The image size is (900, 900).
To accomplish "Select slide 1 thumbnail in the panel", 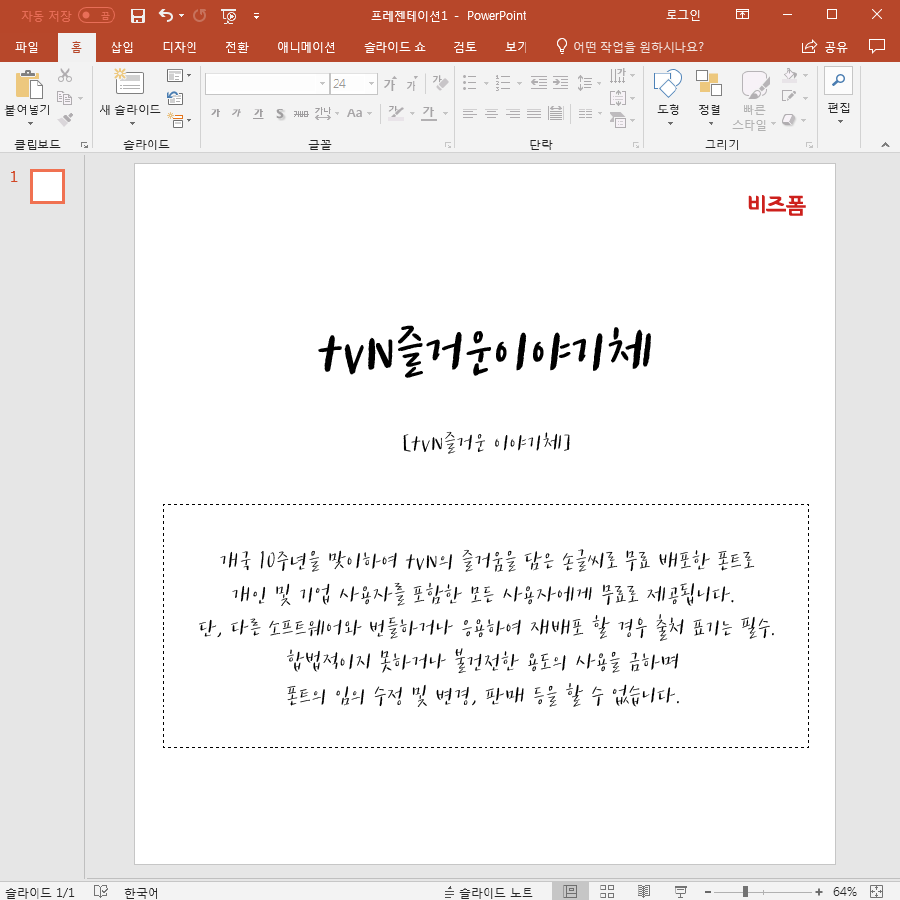I will [x=47, y=186].
